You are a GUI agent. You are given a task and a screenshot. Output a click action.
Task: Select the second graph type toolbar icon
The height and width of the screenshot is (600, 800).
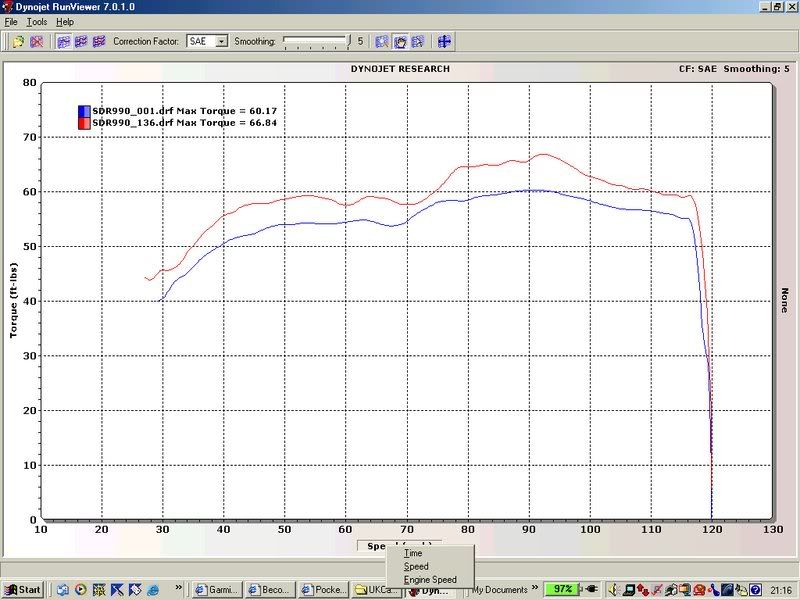click(81, 42)
